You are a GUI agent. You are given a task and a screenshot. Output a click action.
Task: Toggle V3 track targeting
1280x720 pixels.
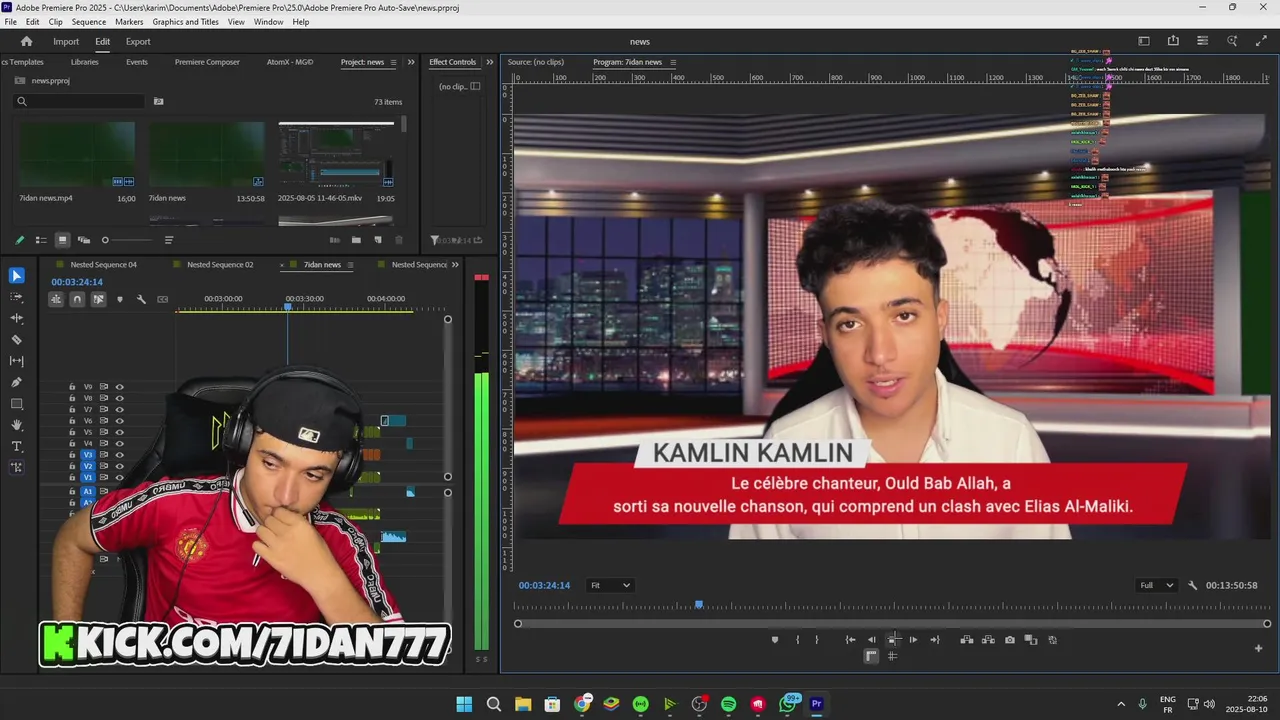pos(88,455)
